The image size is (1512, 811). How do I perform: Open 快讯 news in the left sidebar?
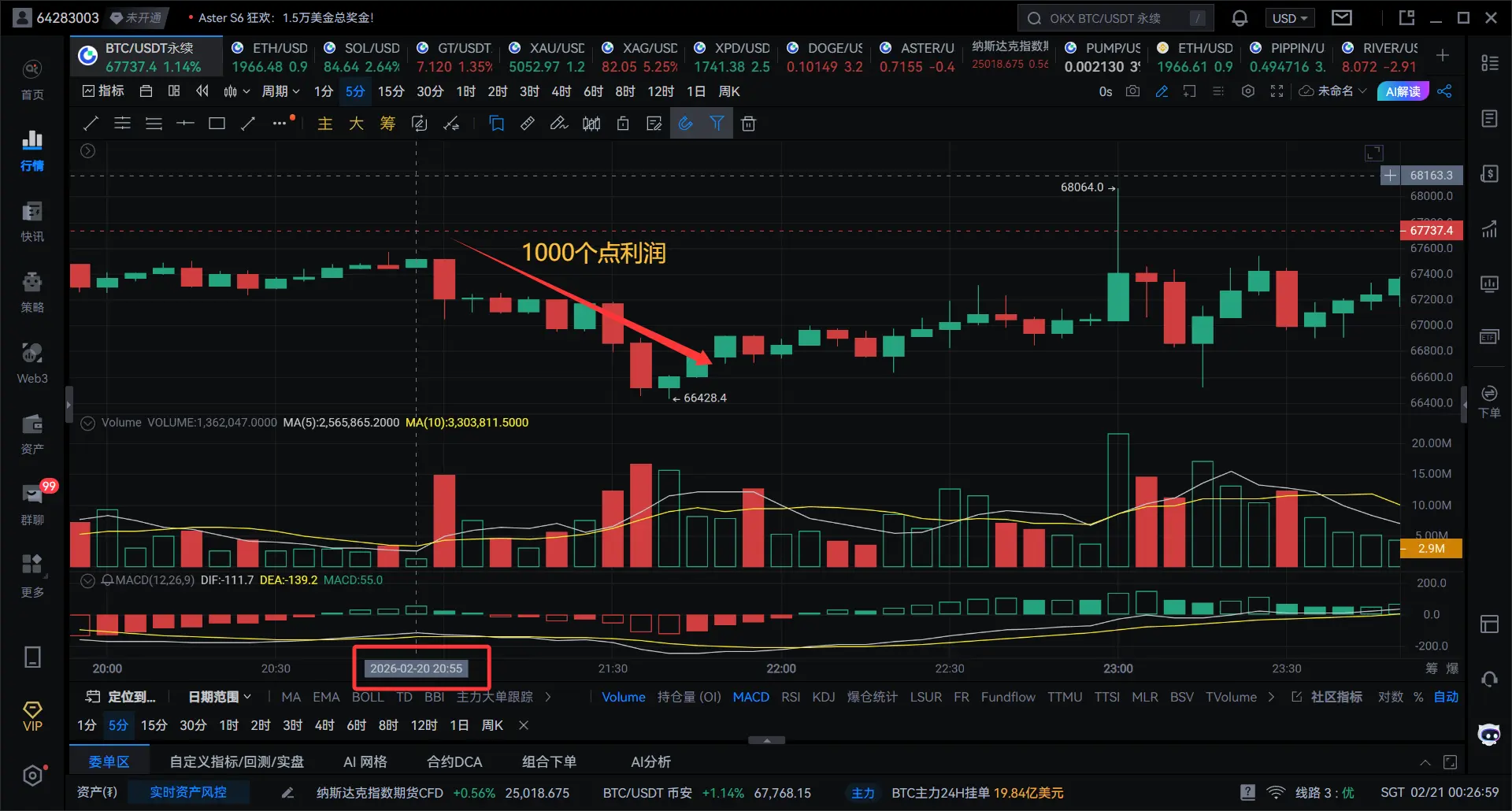pos(32,221)
